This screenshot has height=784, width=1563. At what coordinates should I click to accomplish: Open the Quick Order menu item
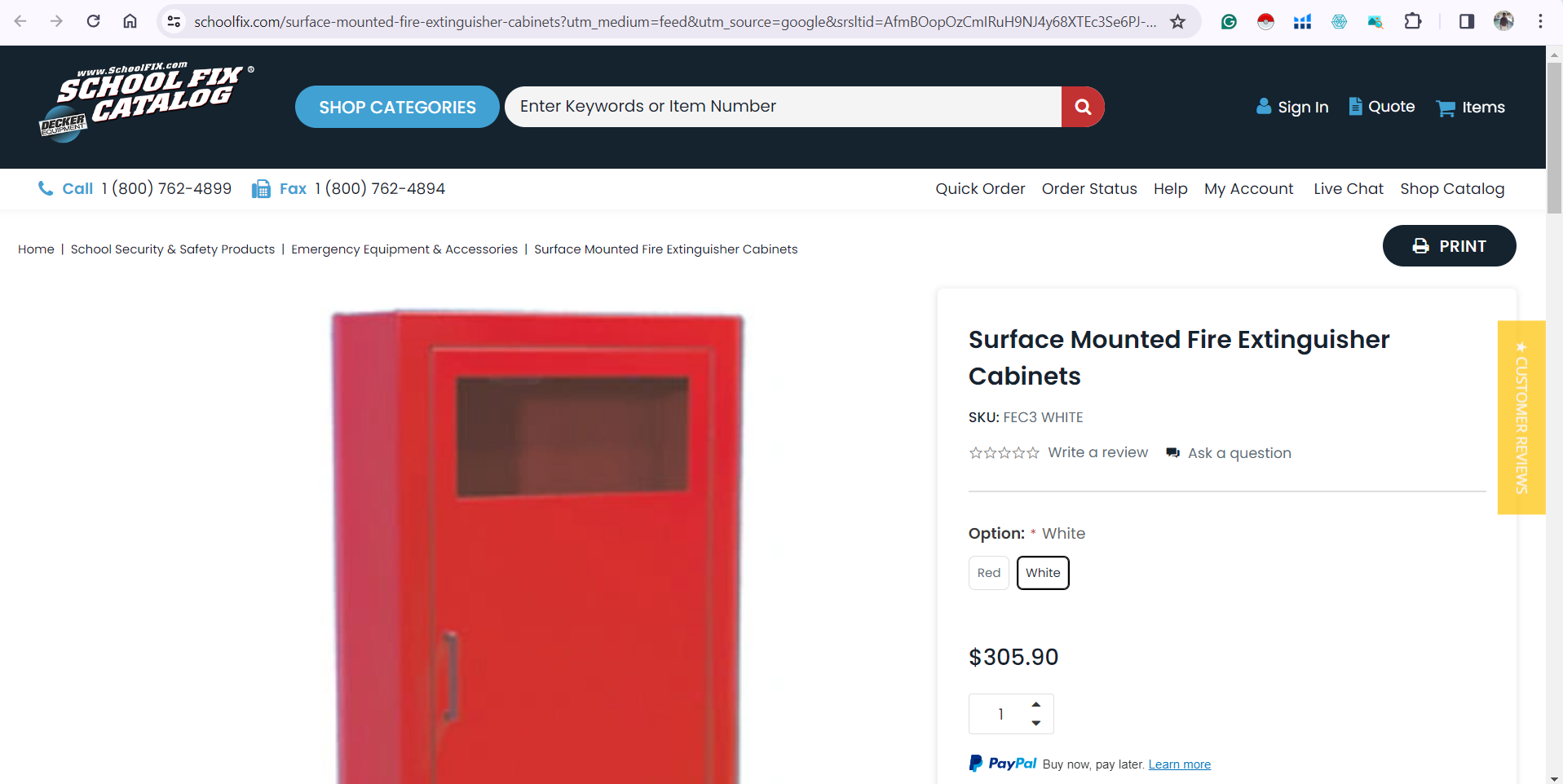click(x=980, y=189)
